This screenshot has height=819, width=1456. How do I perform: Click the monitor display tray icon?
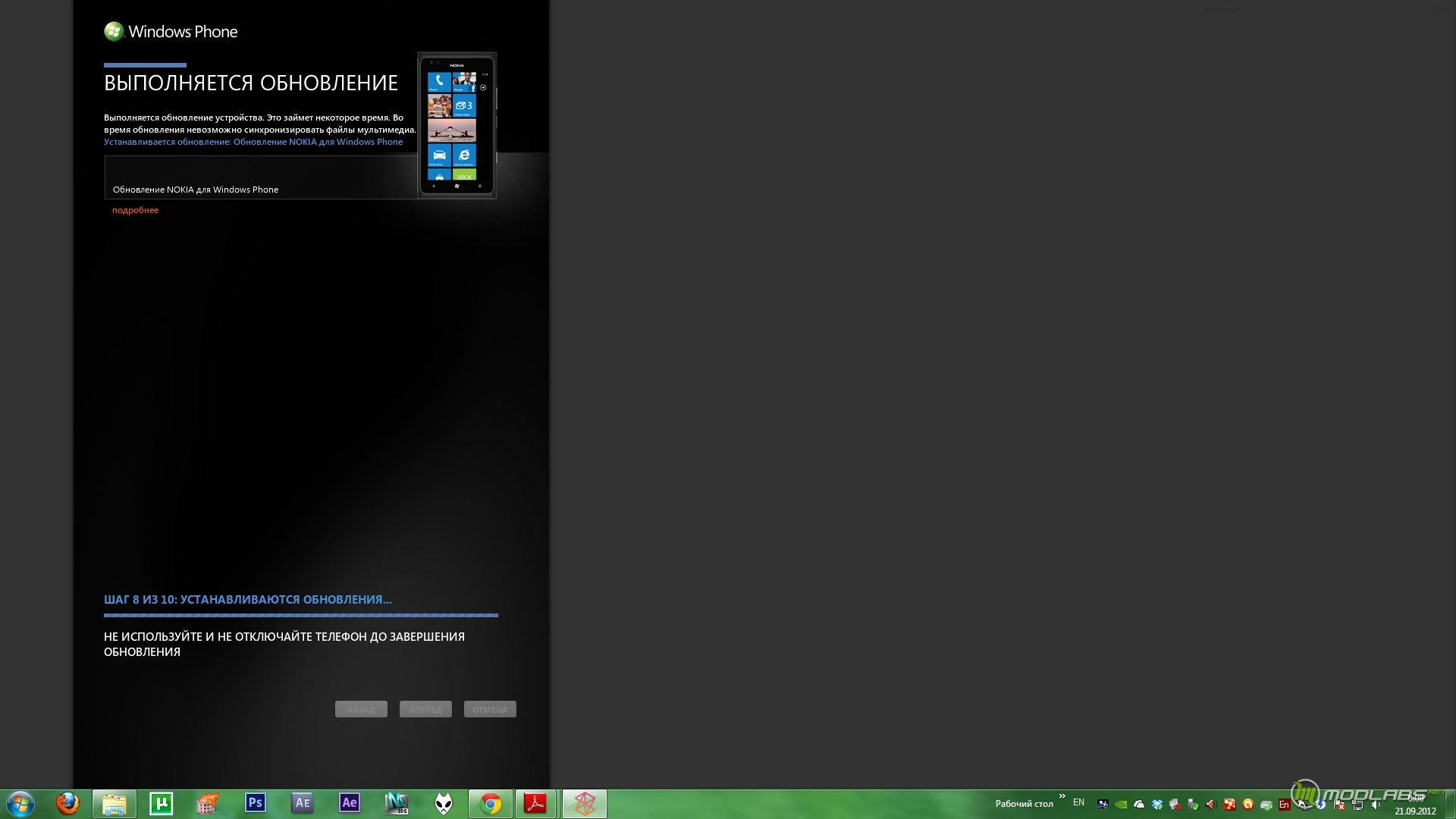[1103, 805]
